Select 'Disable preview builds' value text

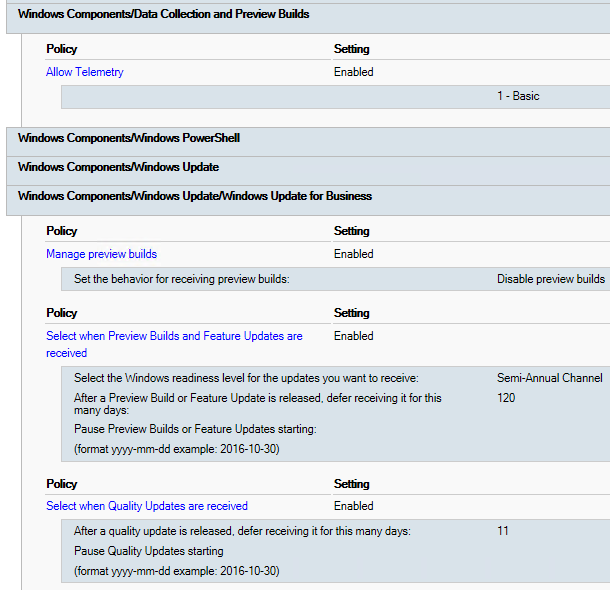pyautogui.click(x=551, y=279)
